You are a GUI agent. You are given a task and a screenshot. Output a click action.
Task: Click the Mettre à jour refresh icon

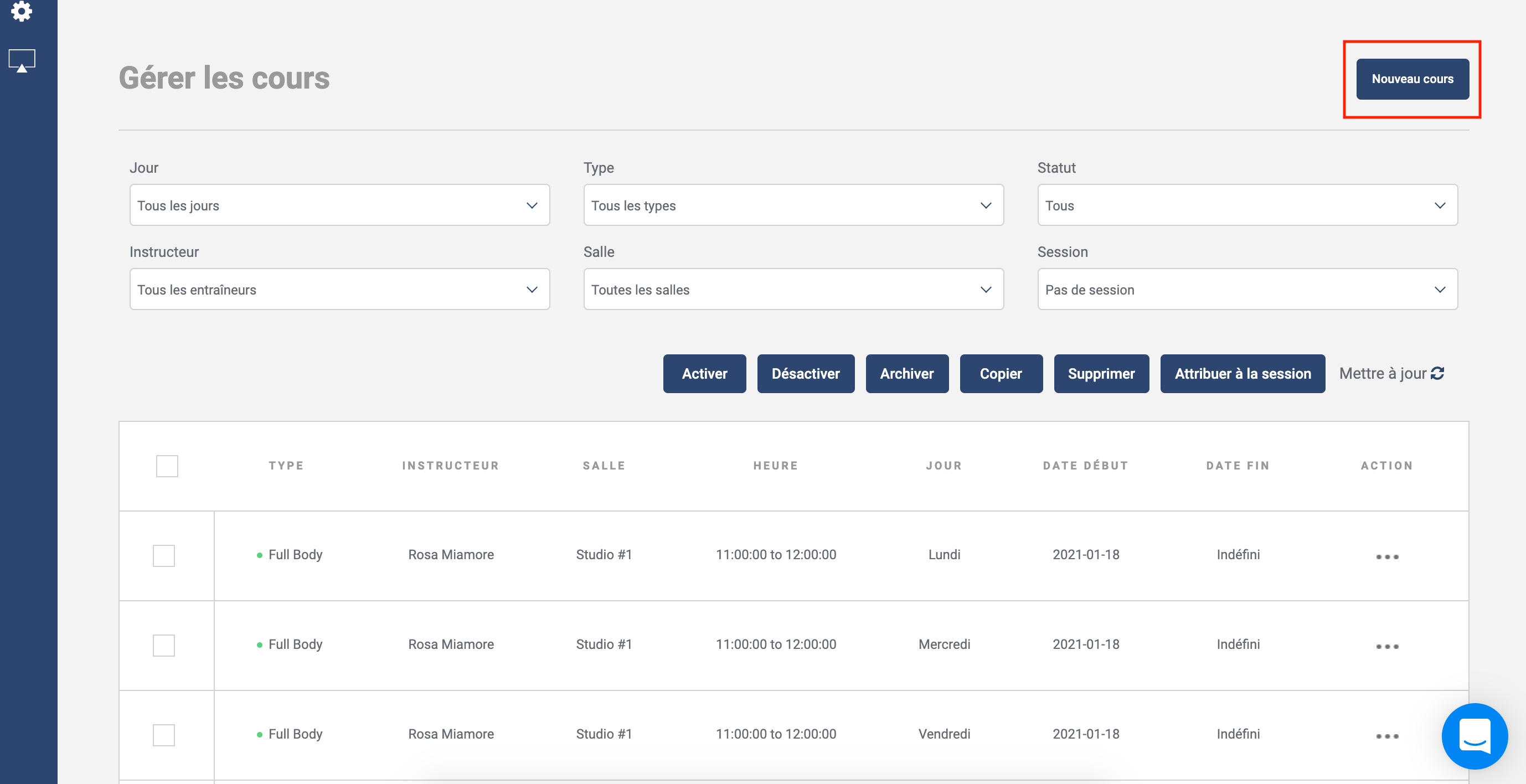[x=1437, y=374]
